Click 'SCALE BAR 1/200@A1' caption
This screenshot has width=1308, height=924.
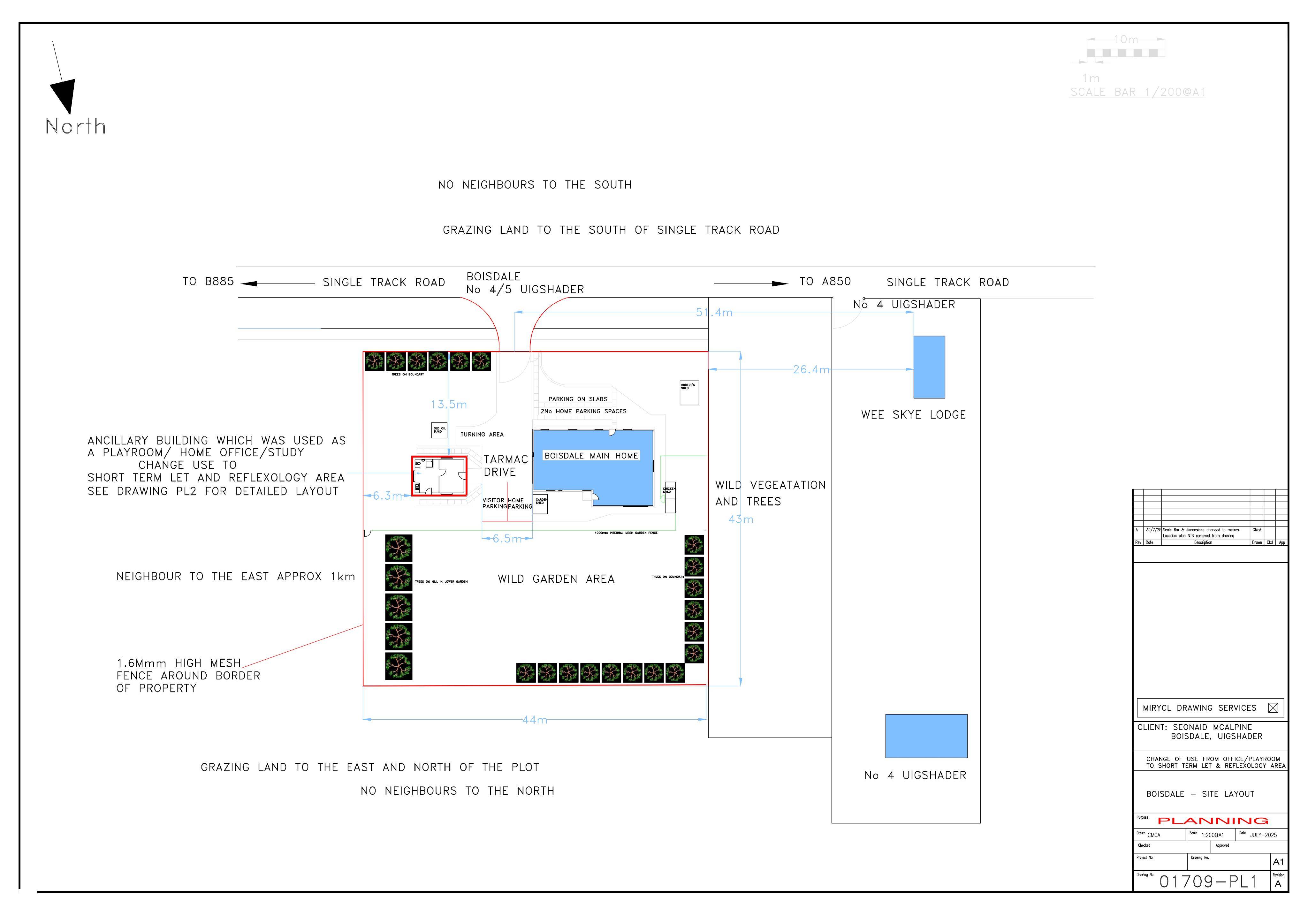click(1138, 92)
